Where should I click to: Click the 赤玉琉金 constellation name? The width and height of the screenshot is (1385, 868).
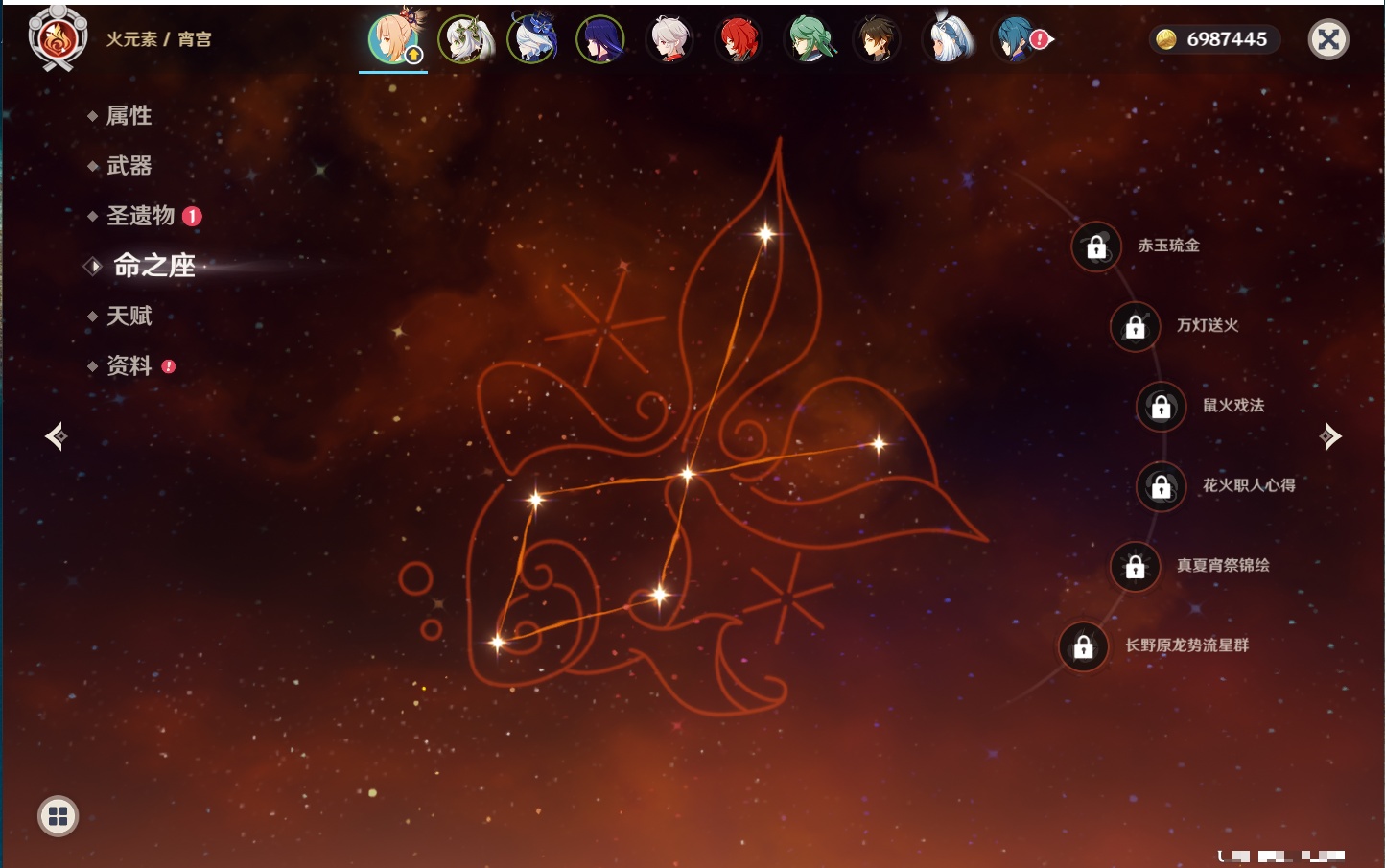click(x=1168, y=246)
